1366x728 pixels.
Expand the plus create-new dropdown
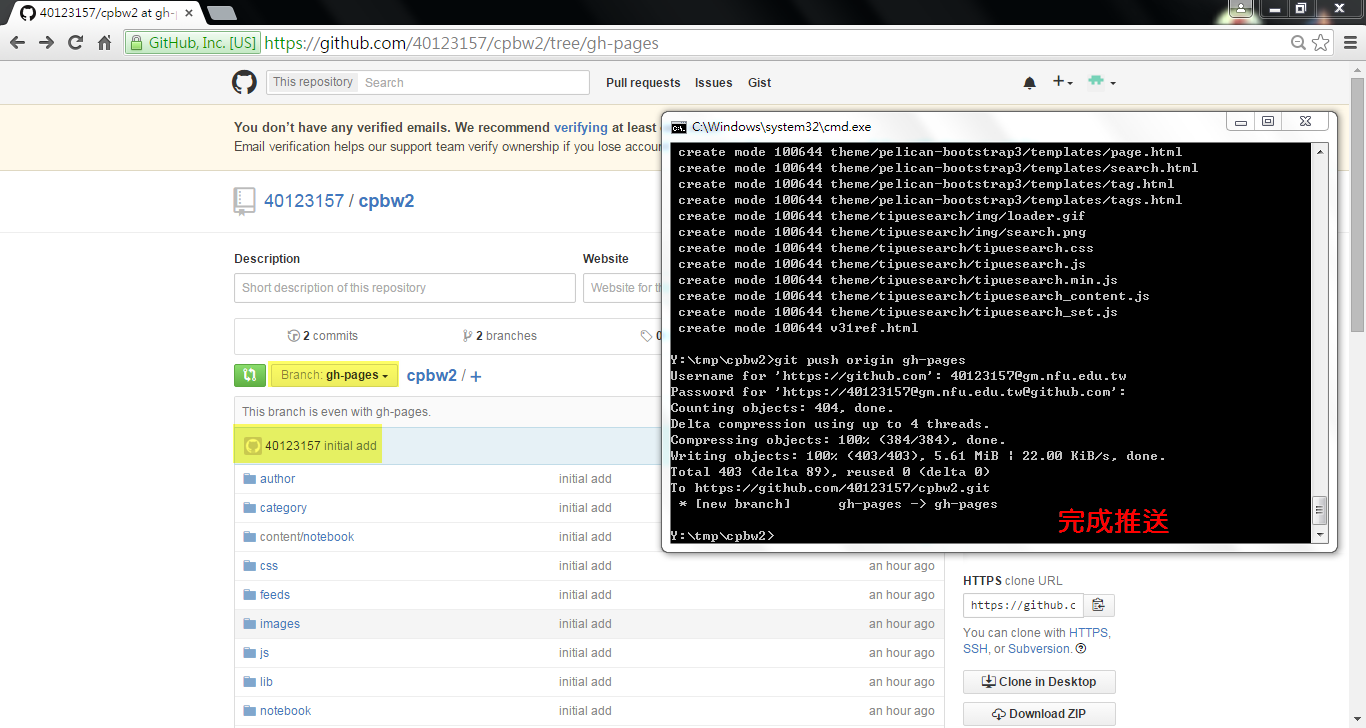[x=1063, y=82]
